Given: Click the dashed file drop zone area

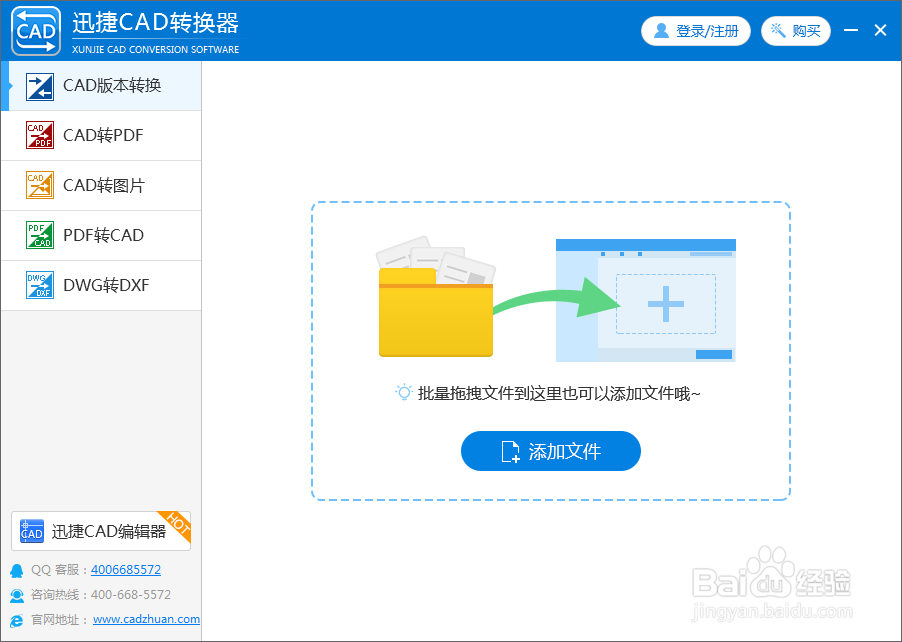Looking at the screenshot, I should [550, 350].
